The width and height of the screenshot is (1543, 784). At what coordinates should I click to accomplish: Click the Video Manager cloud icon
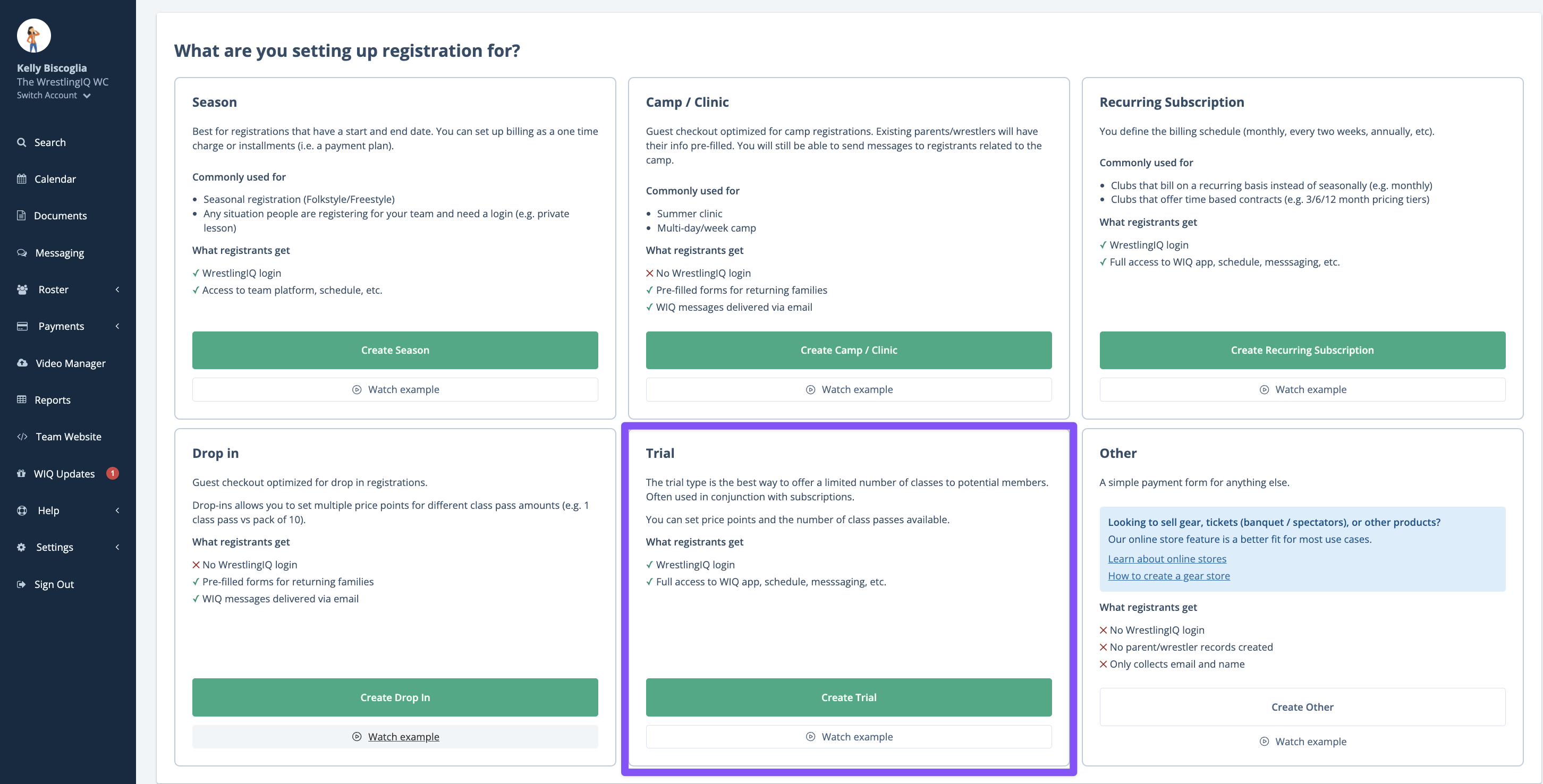tap(22, 363)
